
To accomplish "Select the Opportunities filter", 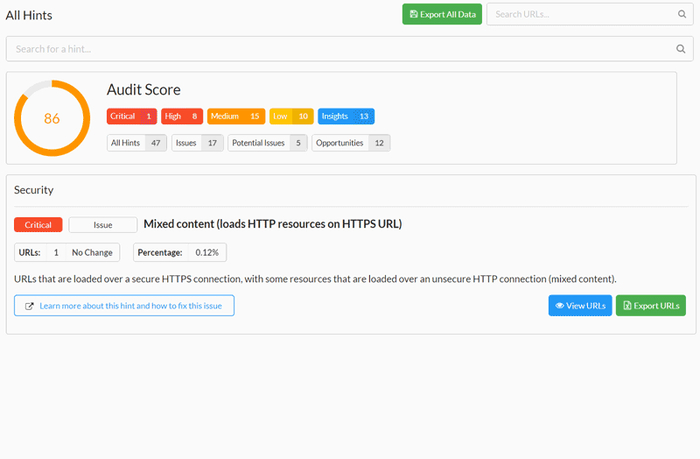I will pyautogui.click(x=351, y=143).
